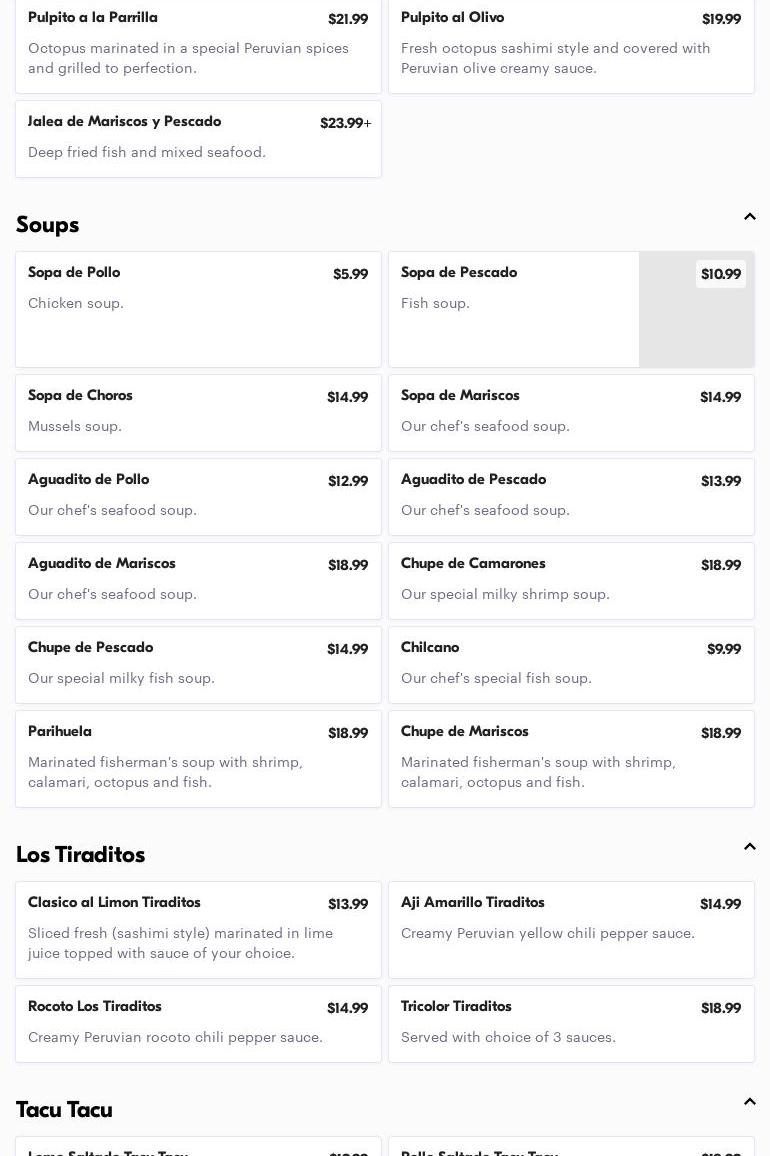The height and width of the screenshot is (1156, 770).
Task: Collapse the Soups section
Action: pyautogui.click(x=749, y=217)
